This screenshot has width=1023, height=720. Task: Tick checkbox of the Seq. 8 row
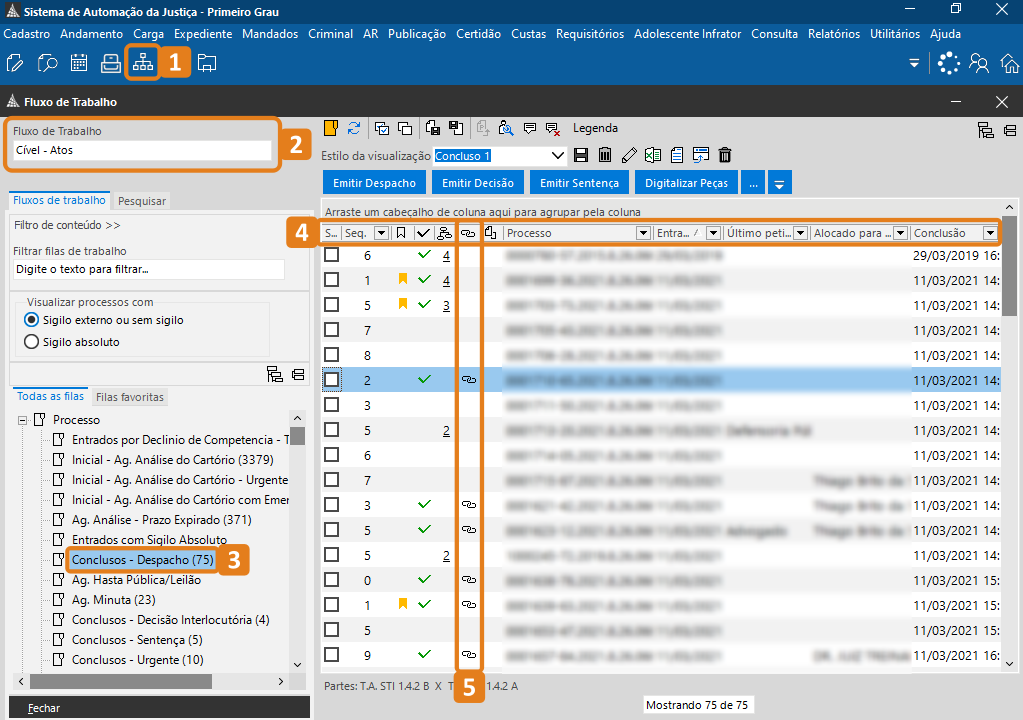point(331,355)
